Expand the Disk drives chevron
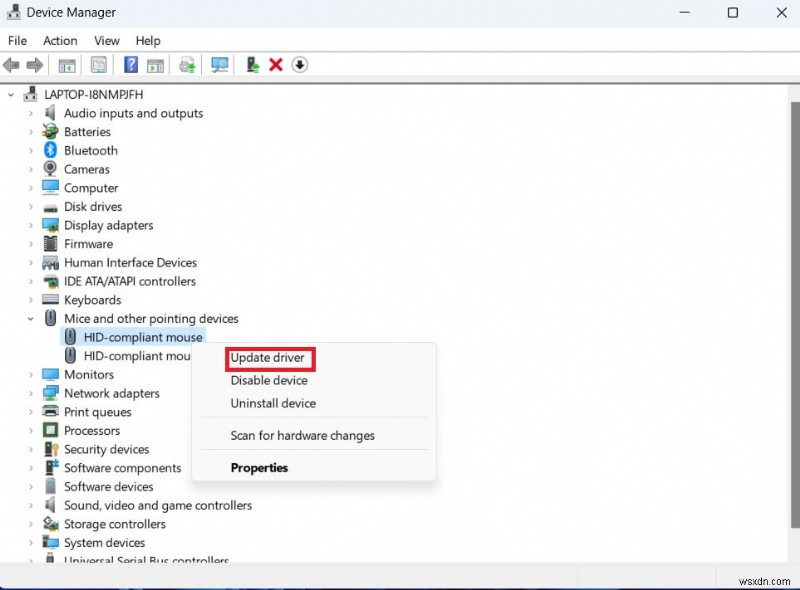 pos(31,207)
